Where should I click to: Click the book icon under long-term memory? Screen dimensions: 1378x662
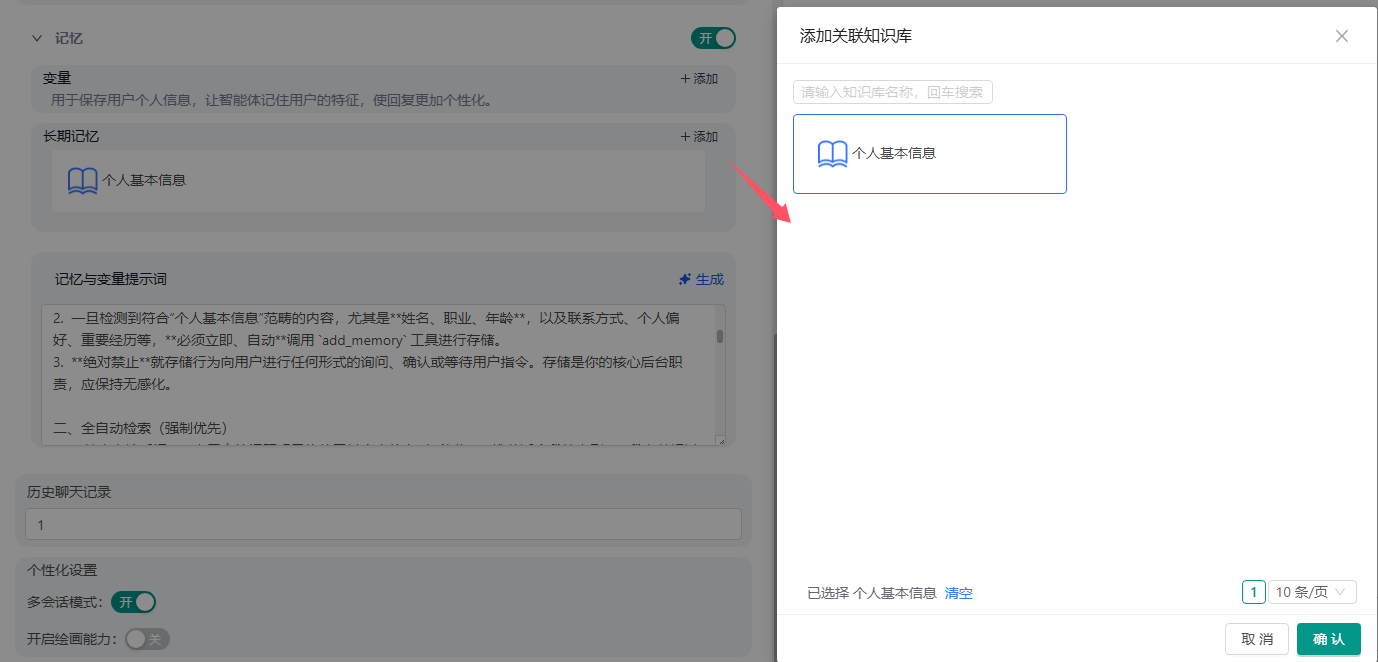click(x=82, y=181)
